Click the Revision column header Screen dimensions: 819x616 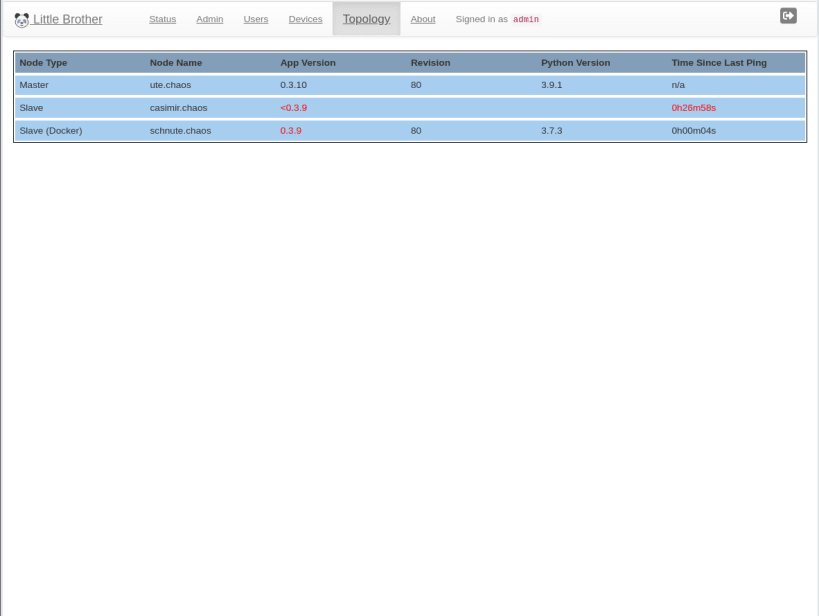pyautogui.click(x=430, y=63)
